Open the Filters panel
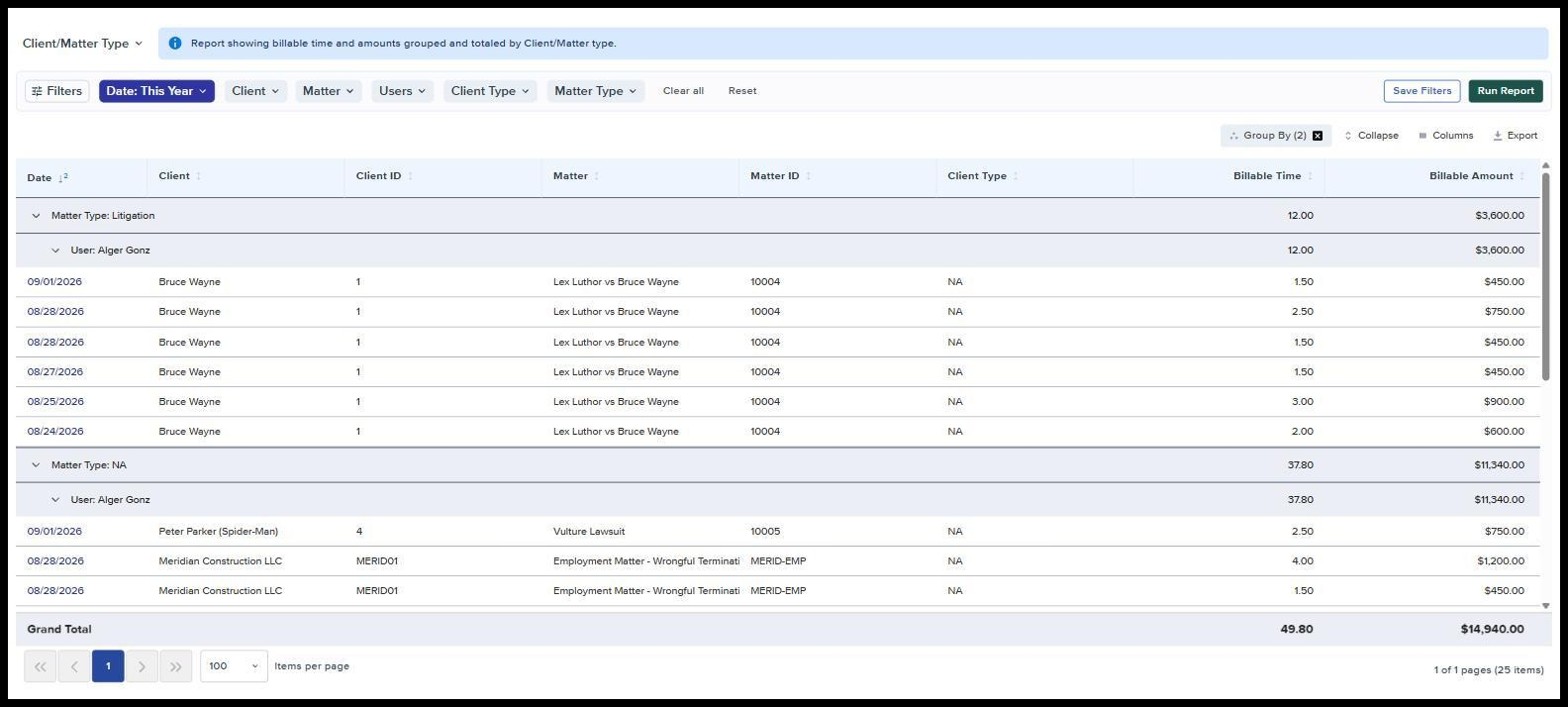Viewport: 1568px width, 707px height. coord(57,91)
